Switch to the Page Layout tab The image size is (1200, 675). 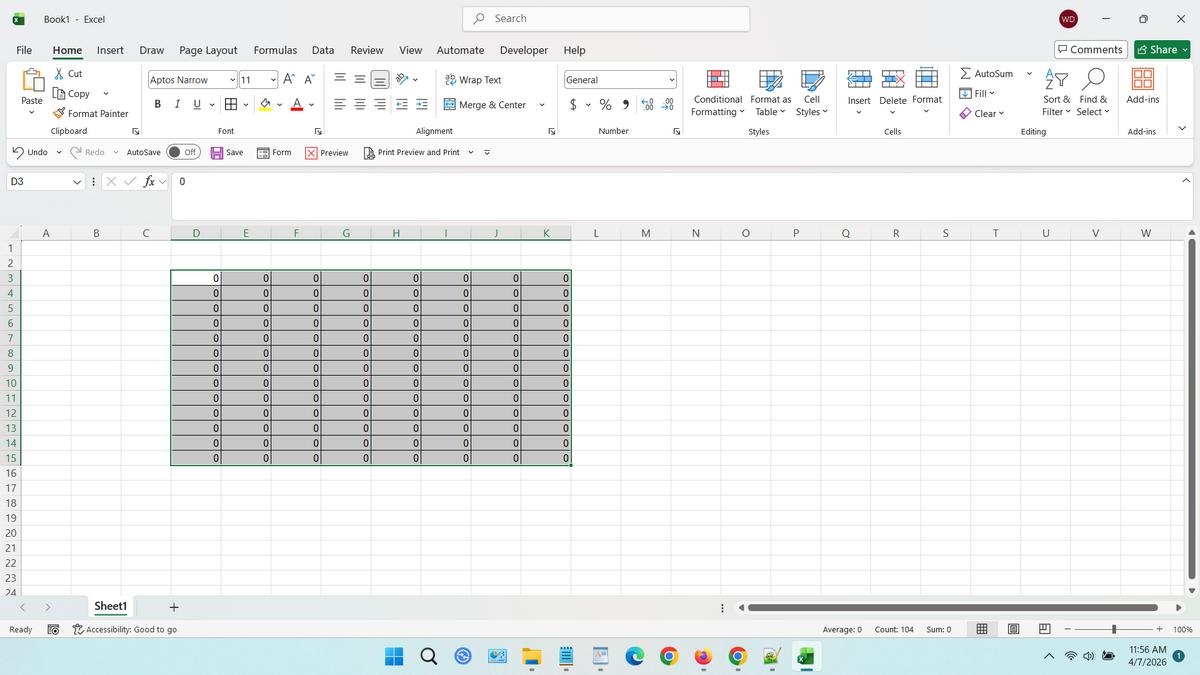(x=208, y=50)
